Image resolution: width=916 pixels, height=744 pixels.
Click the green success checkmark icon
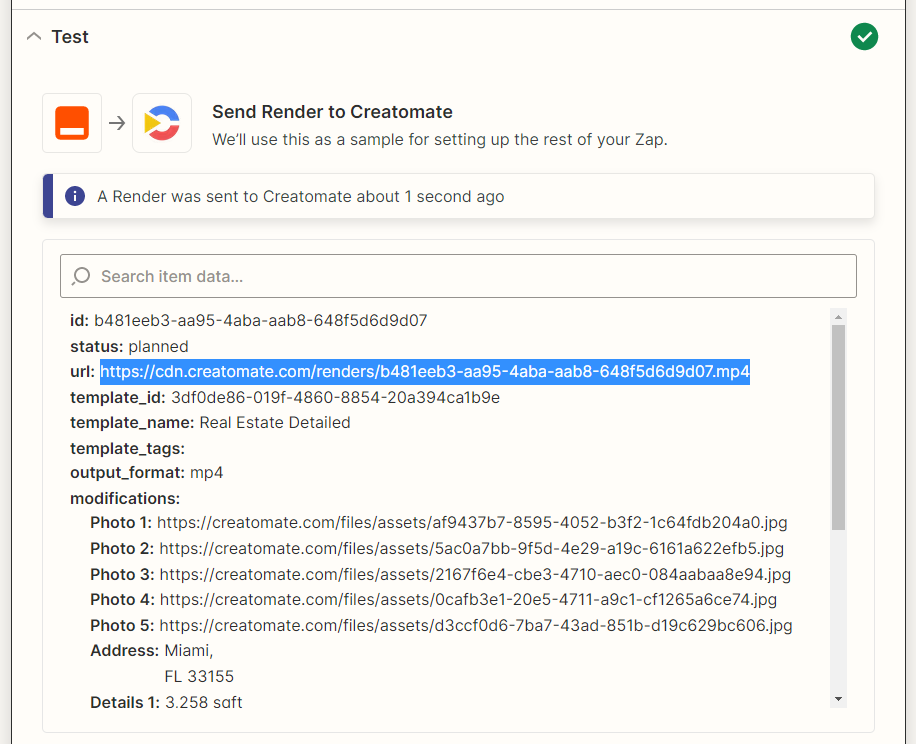pyautogui.click(x=864, y=37)
